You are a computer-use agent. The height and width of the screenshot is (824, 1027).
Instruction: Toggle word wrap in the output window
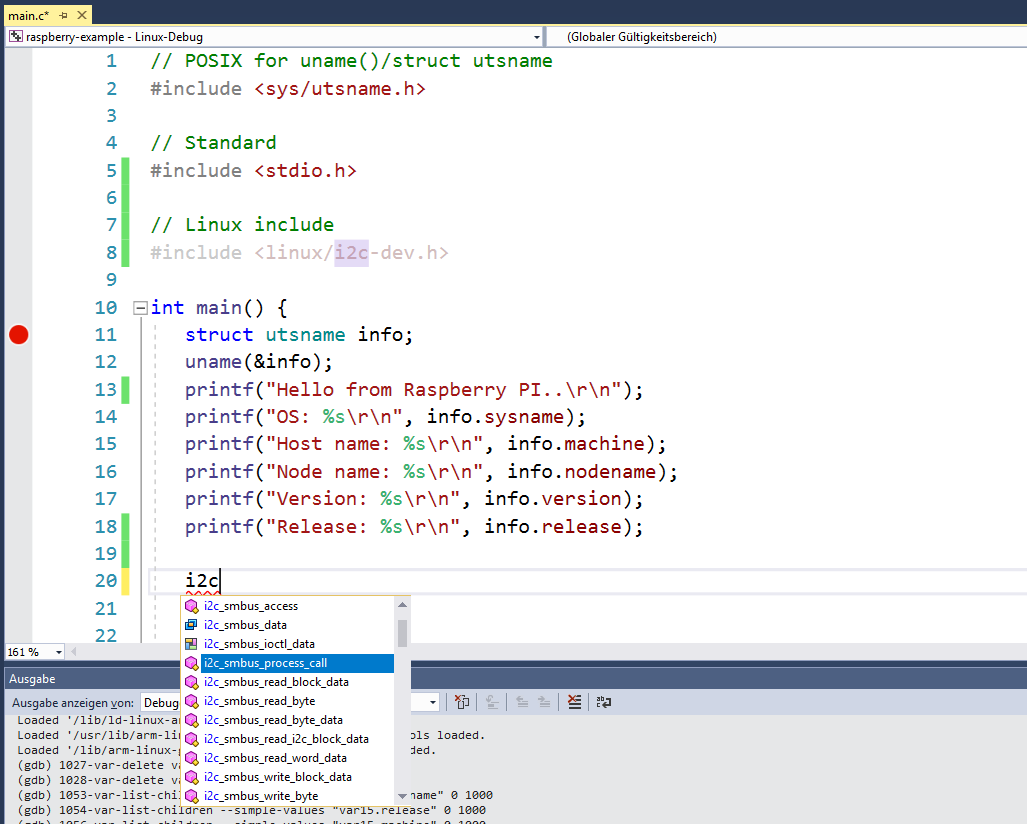click(603, 702)
